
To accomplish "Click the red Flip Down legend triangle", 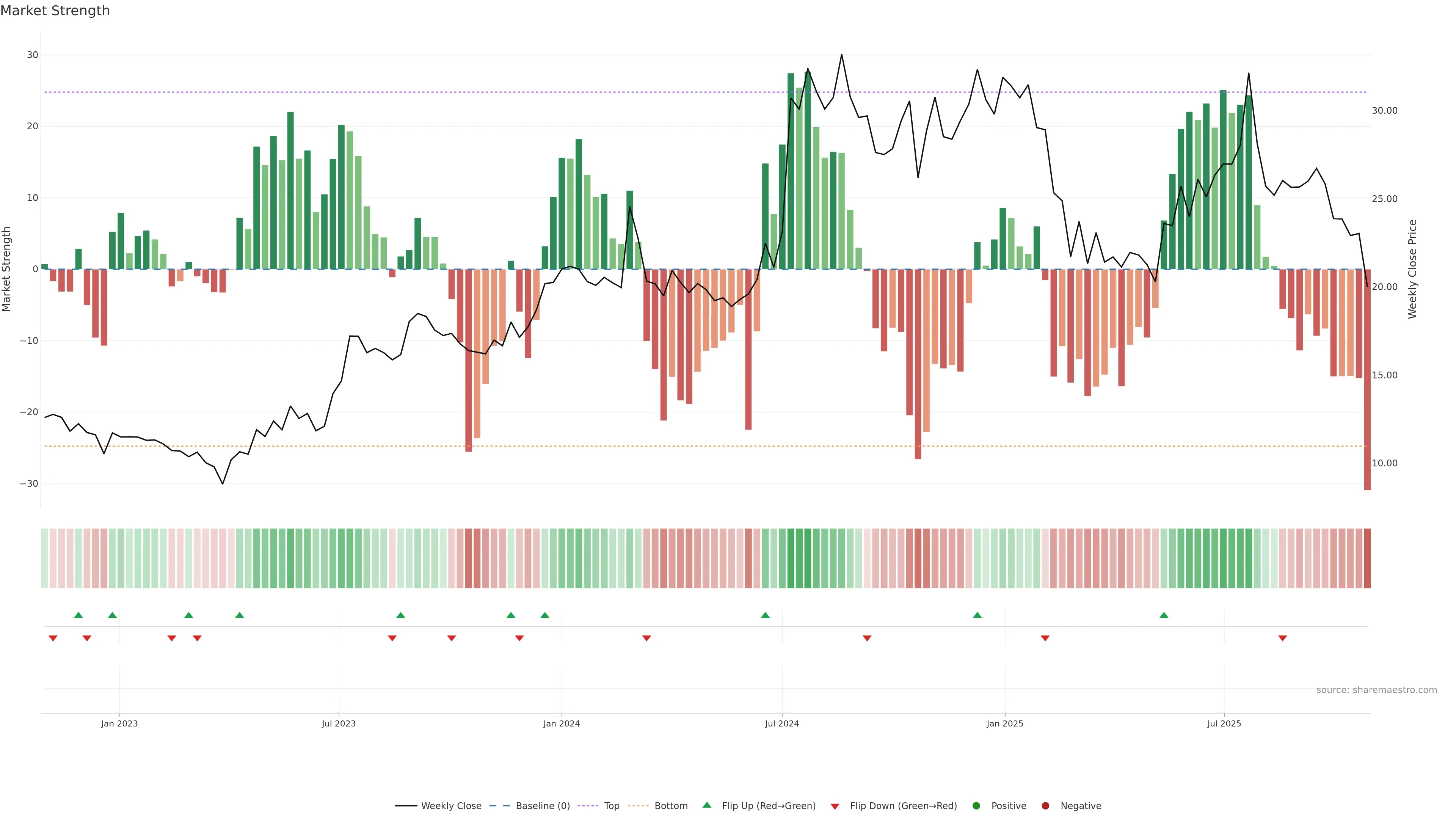I will point(835,806).
